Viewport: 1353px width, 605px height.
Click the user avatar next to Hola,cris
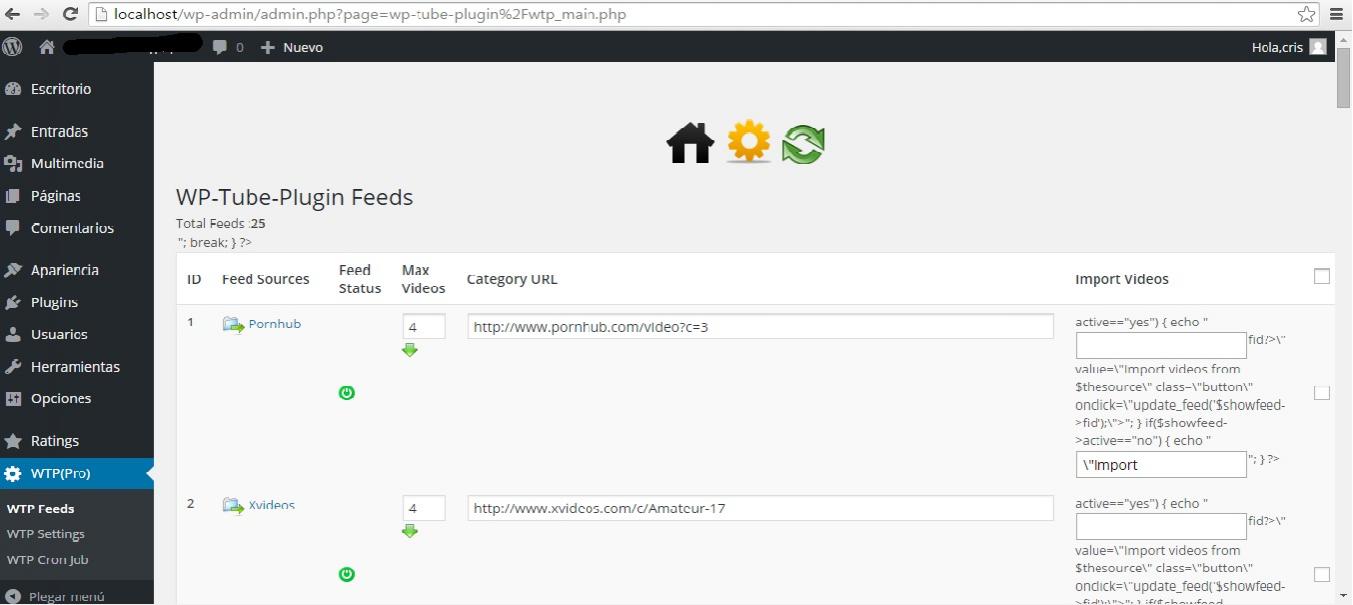pos(1318,47)
